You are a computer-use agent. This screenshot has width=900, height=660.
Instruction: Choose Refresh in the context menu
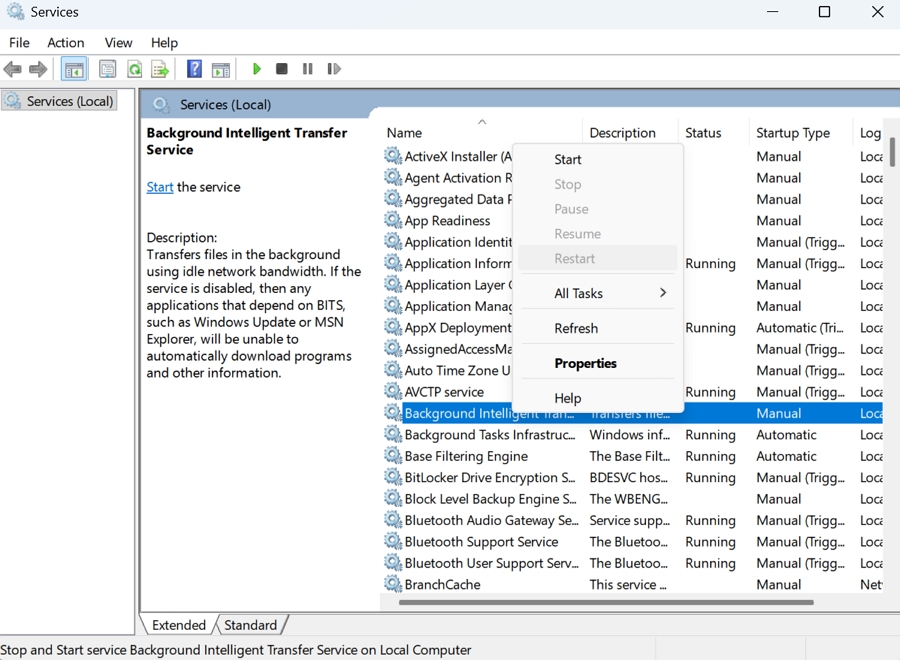[576, 328]
